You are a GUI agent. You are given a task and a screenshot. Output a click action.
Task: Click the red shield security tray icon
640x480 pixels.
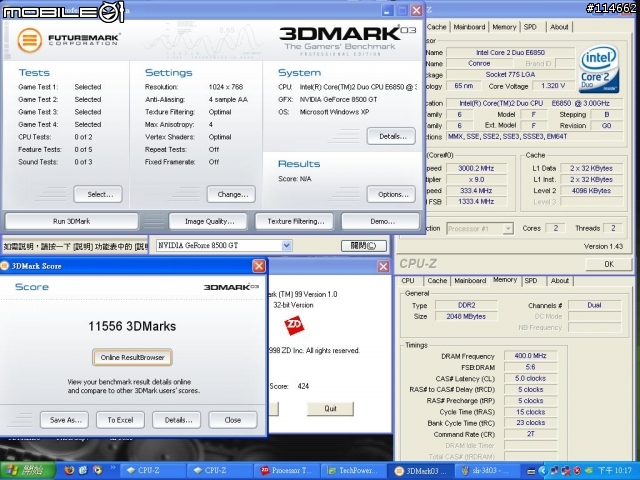577,471
